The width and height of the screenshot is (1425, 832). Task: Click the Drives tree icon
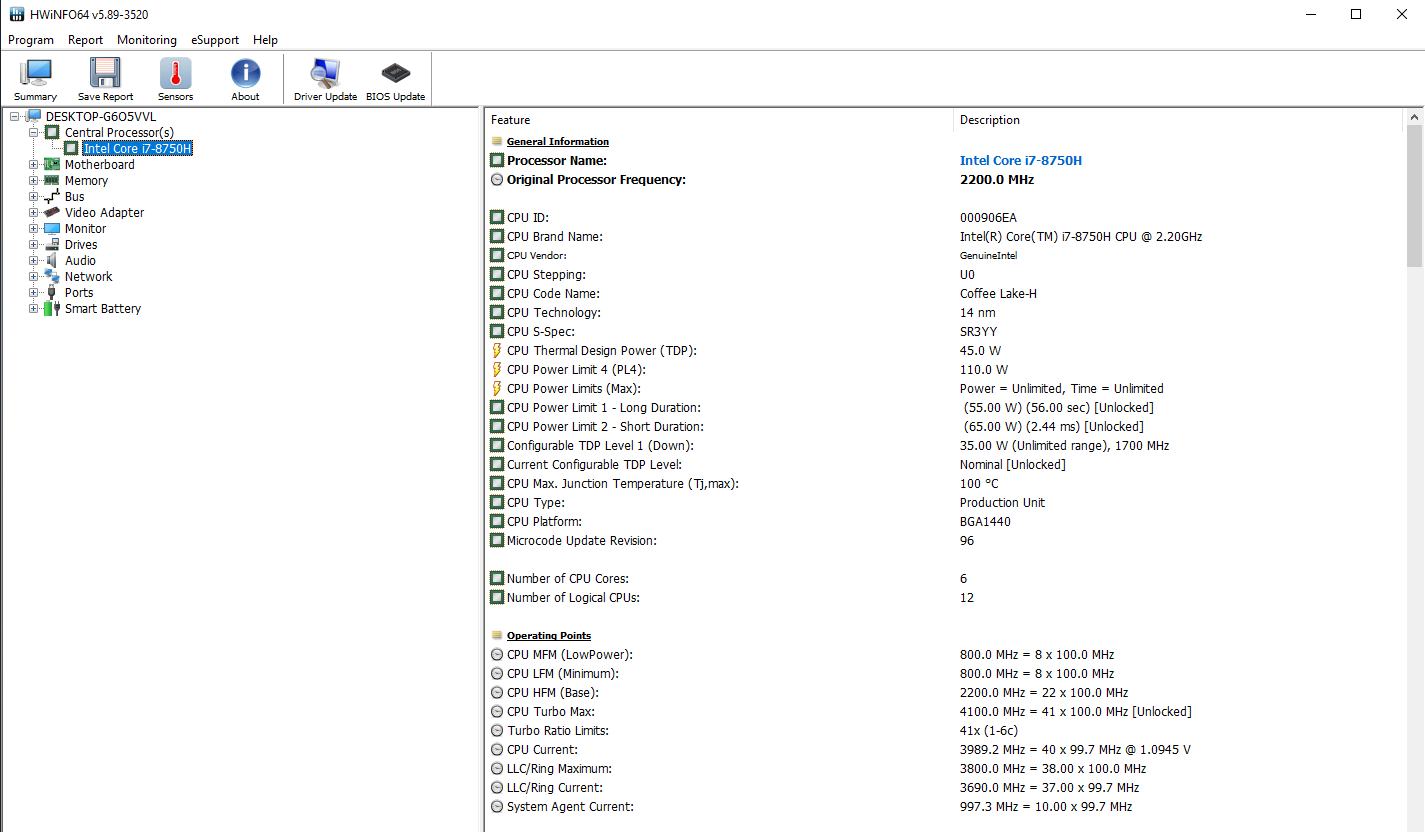tap(52, 245)
